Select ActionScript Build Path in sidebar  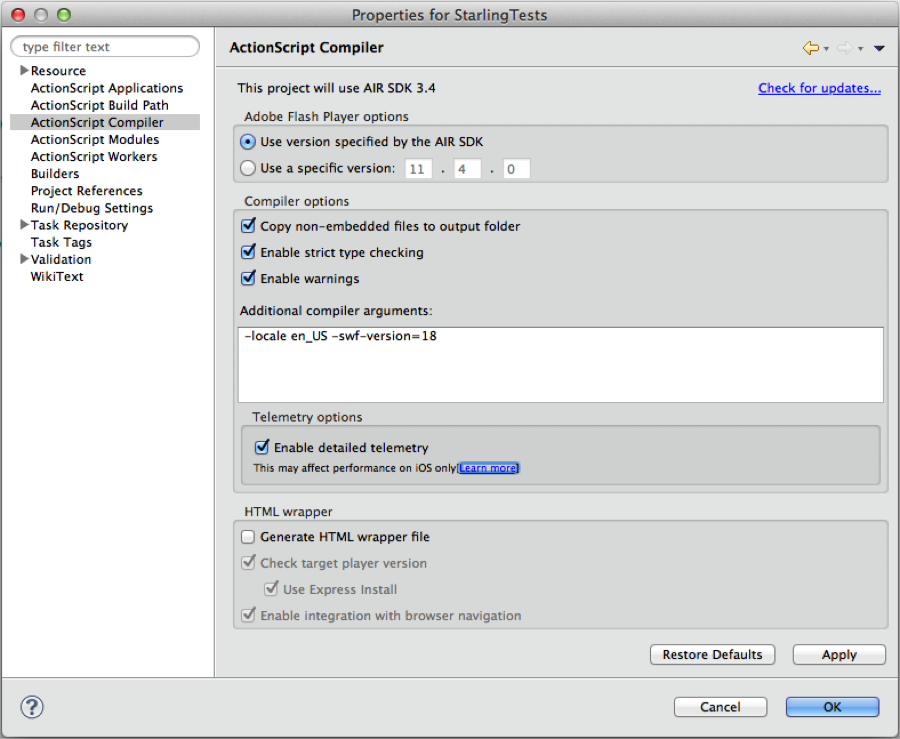[99, 105]
